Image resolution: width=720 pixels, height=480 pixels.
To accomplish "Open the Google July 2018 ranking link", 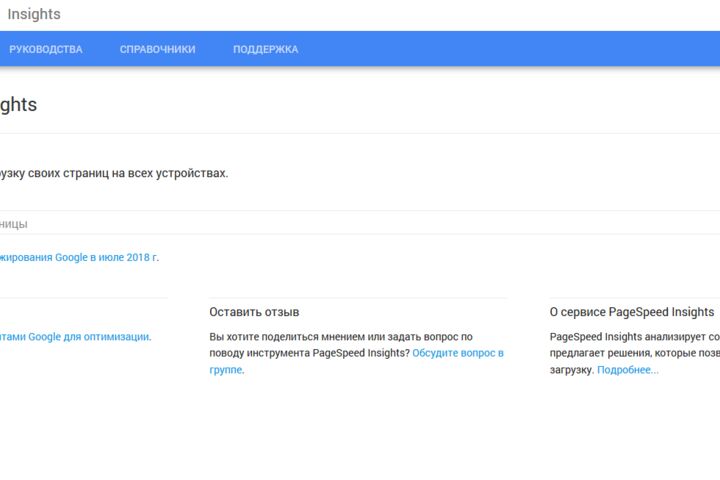I will 79,257.
